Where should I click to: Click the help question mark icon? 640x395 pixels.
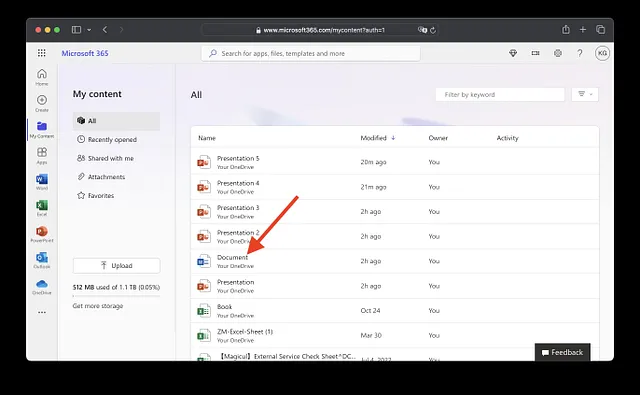pos(580,53)
